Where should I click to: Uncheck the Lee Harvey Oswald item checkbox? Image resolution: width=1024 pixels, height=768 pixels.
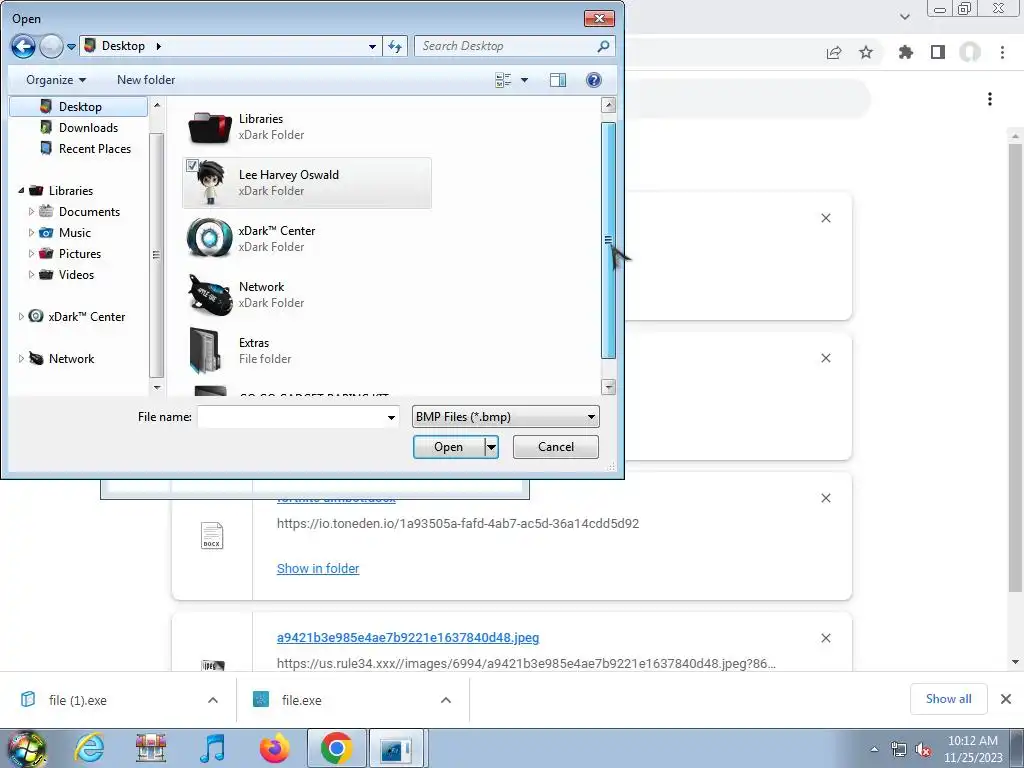192,165
